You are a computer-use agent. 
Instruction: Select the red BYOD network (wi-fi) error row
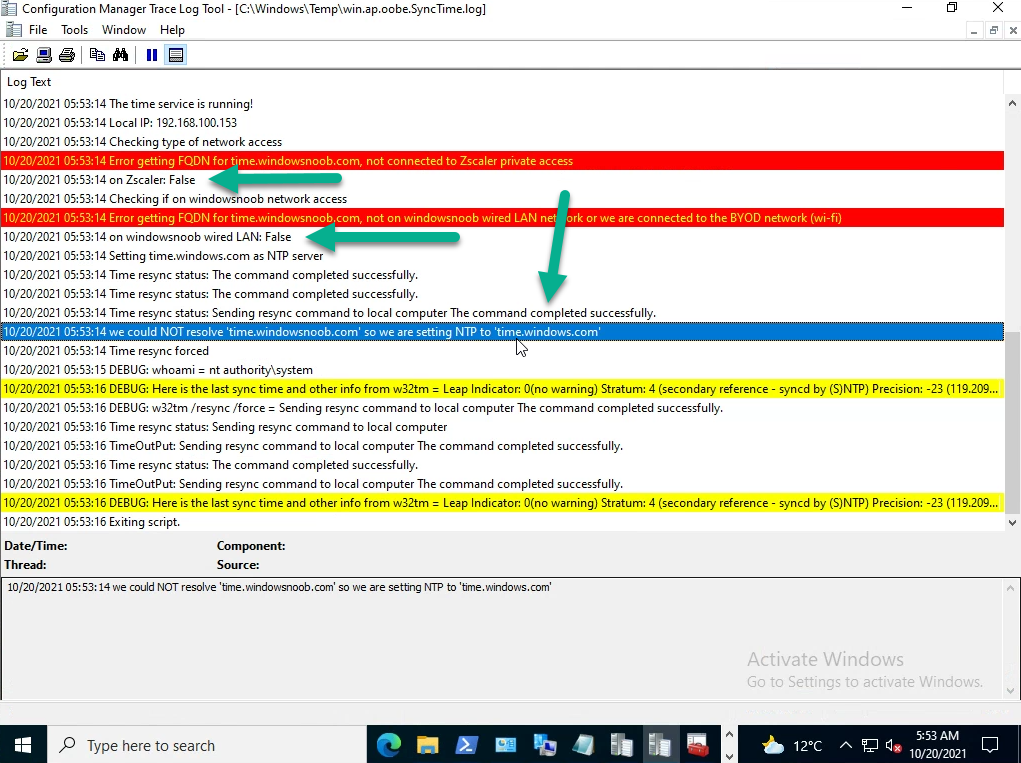[x=503, y=217]
